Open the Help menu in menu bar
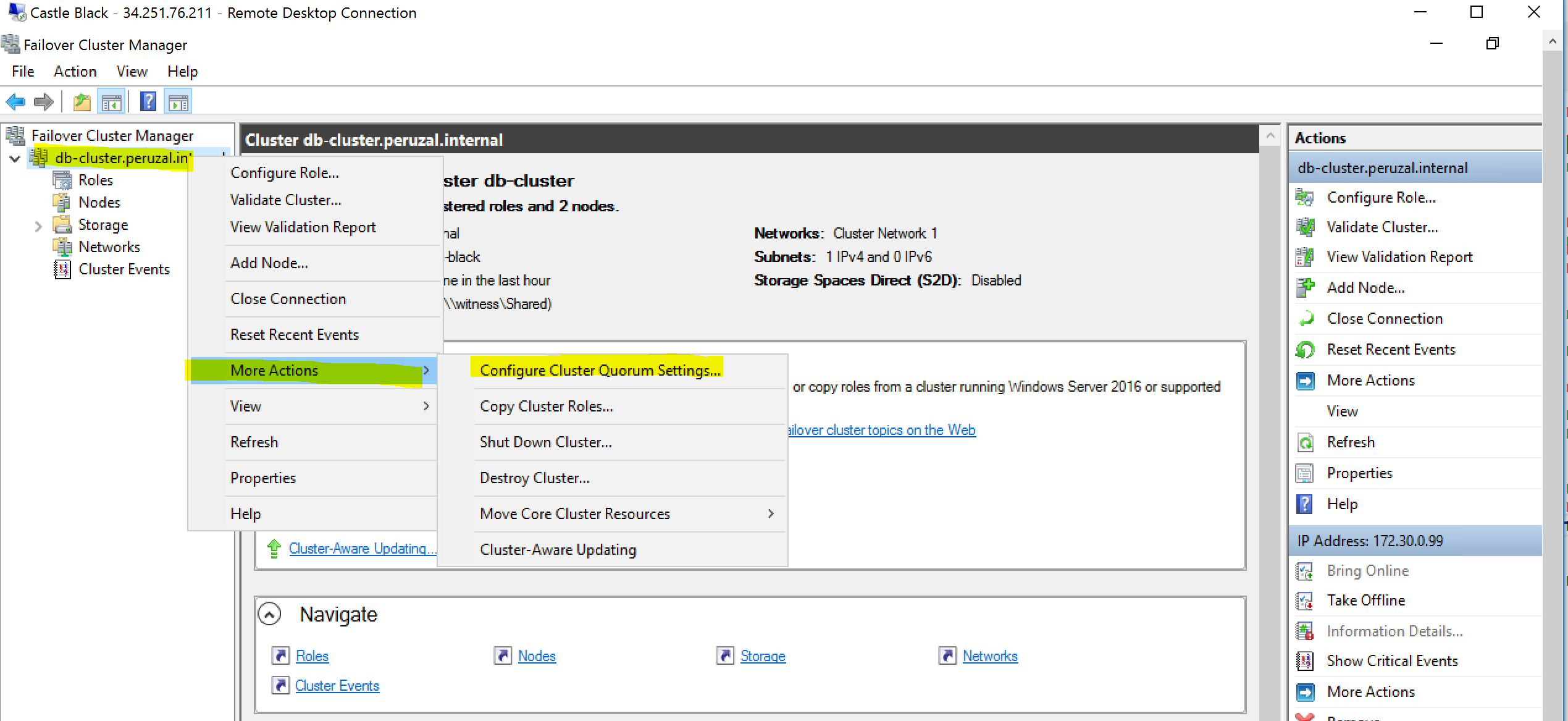 pos(183,72)
